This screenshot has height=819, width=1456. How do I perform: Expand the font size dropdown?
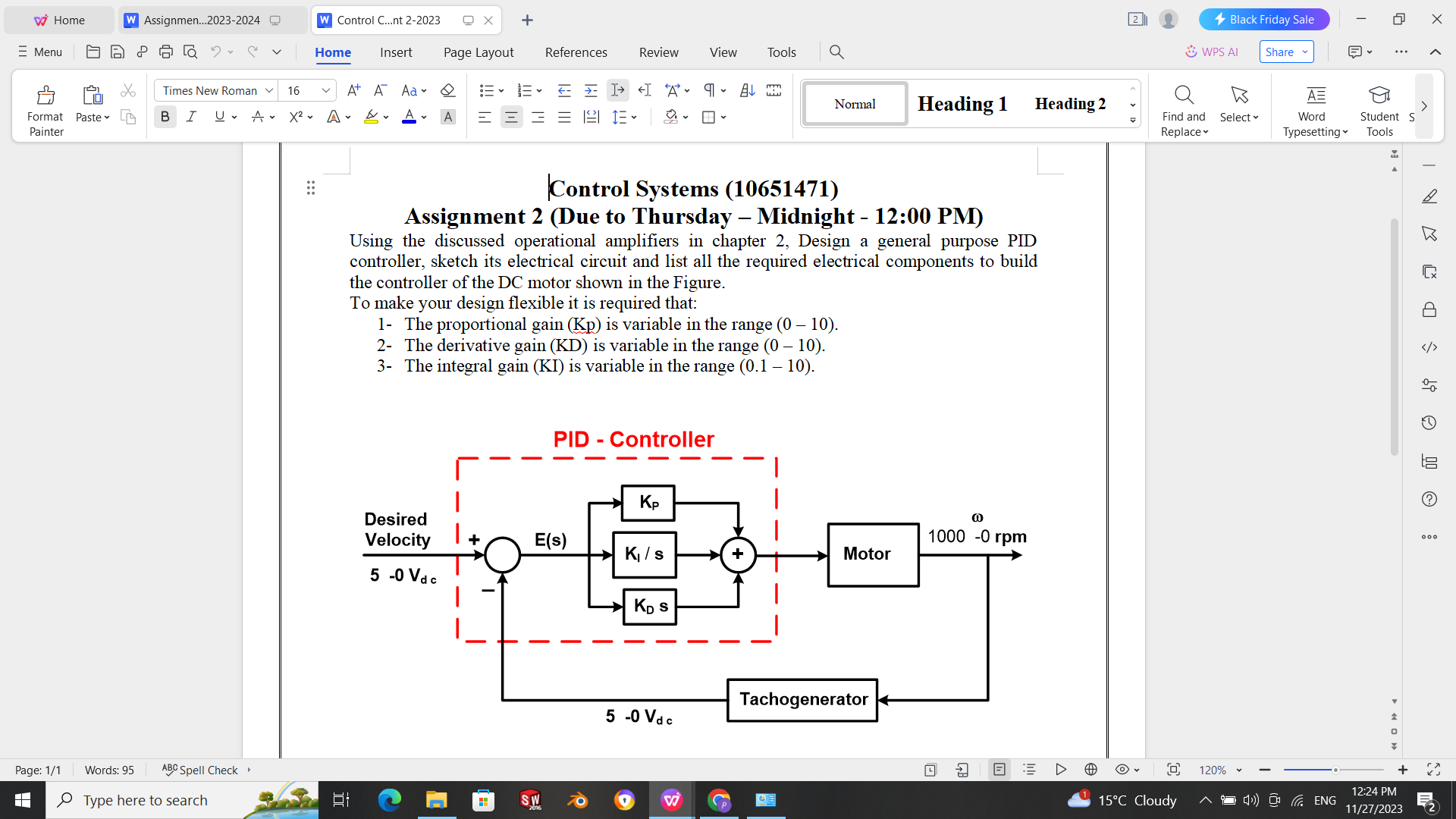click(325, 90)
